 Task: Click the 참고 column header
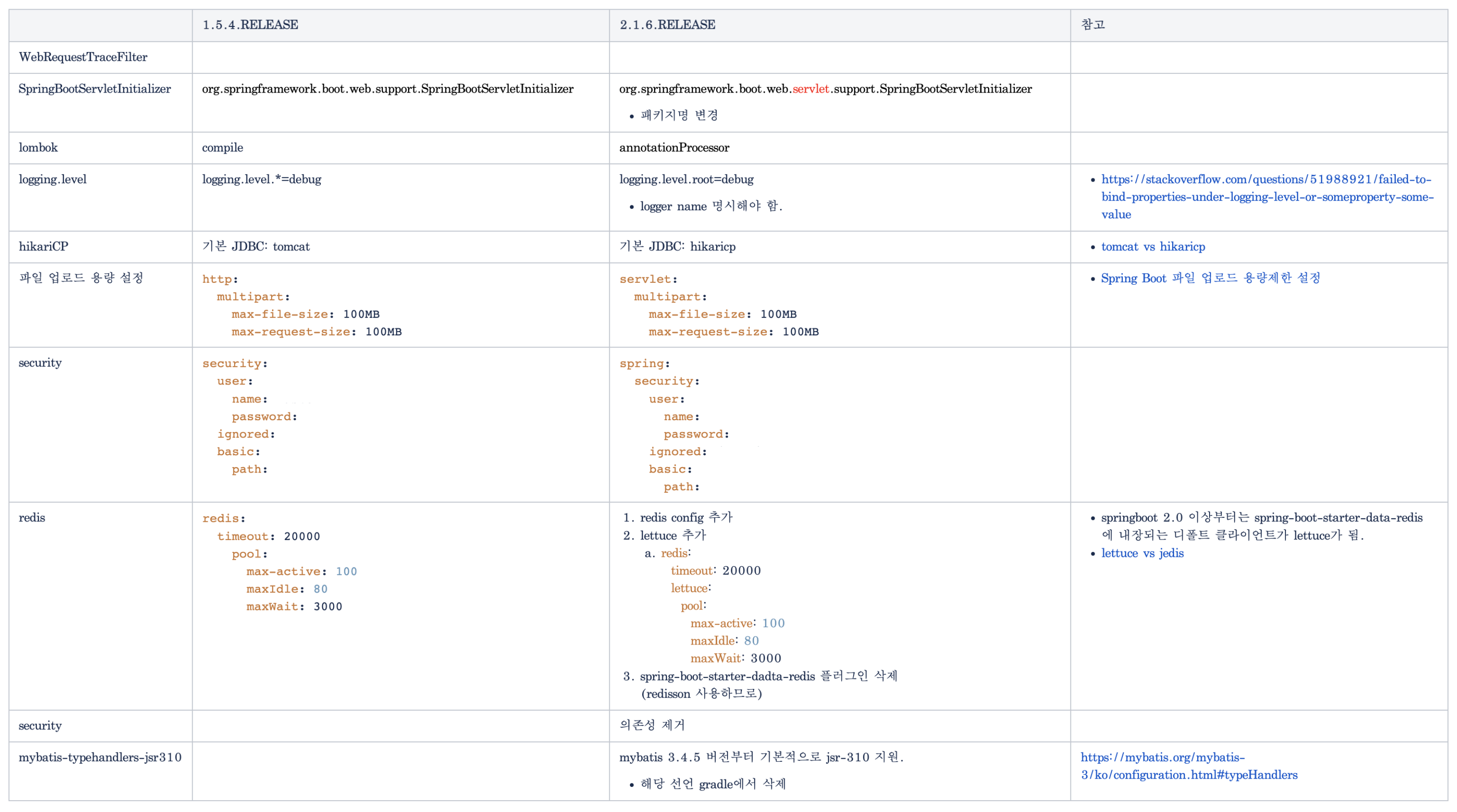1093,25
